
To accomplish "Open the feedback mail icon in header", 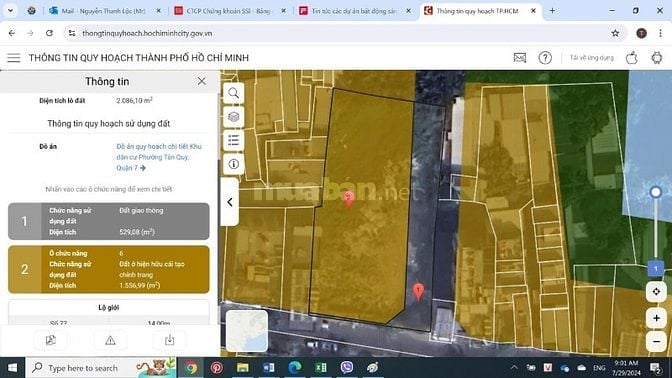I will coord(520,57).
